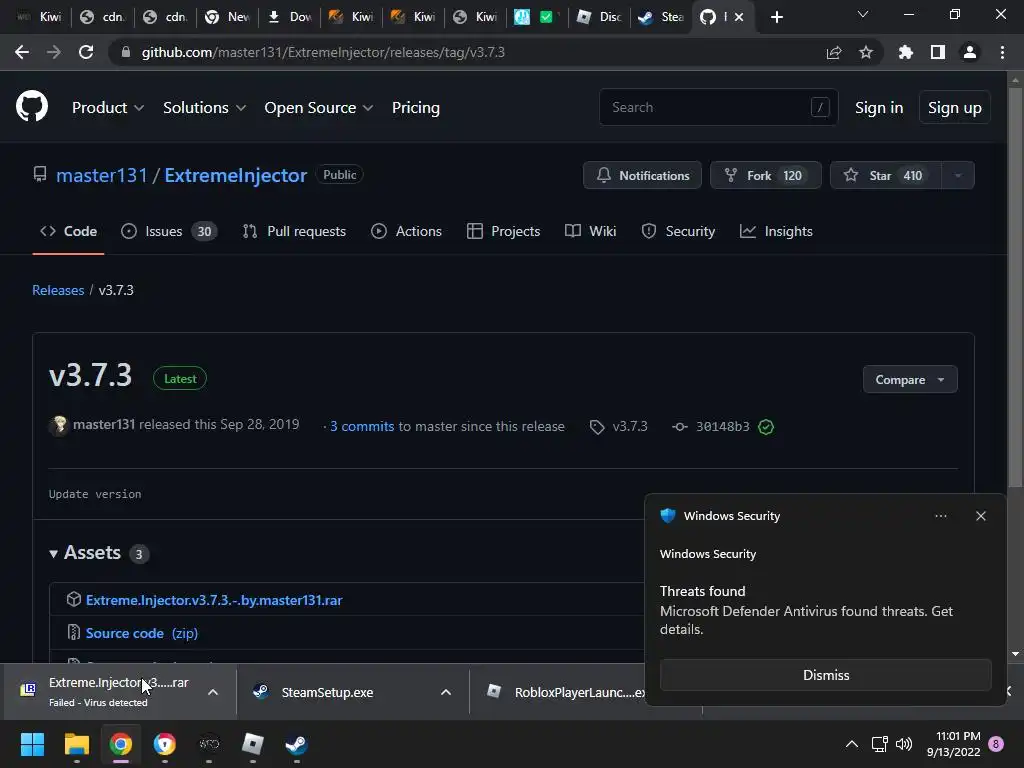Viewport: 1024px width, 768px height.
Task: Switch to the Security tab
Action: coord(678,231)
